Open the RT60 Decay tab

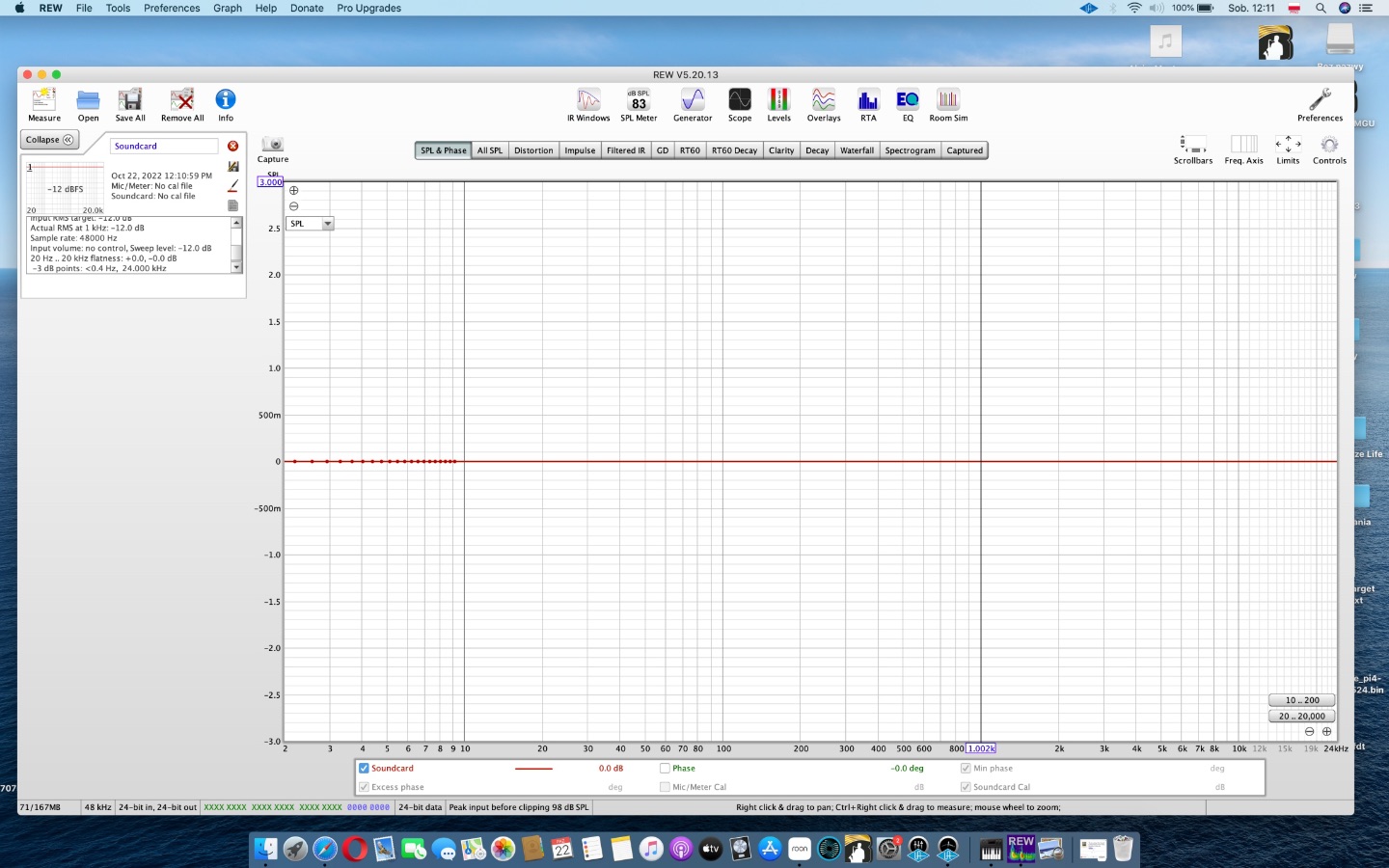click(x=734, y=150)
